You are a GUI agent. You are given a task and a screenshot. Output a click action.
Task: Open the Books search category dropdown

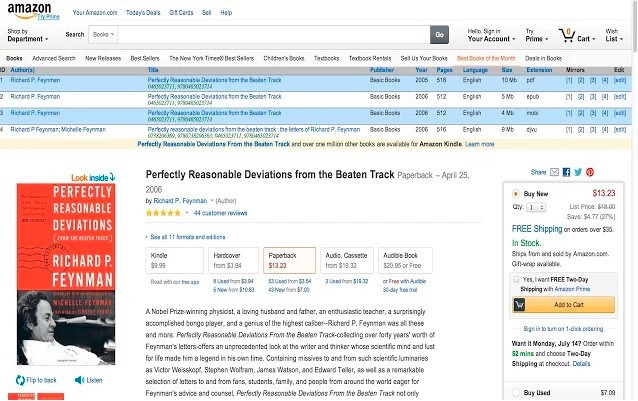103,35
